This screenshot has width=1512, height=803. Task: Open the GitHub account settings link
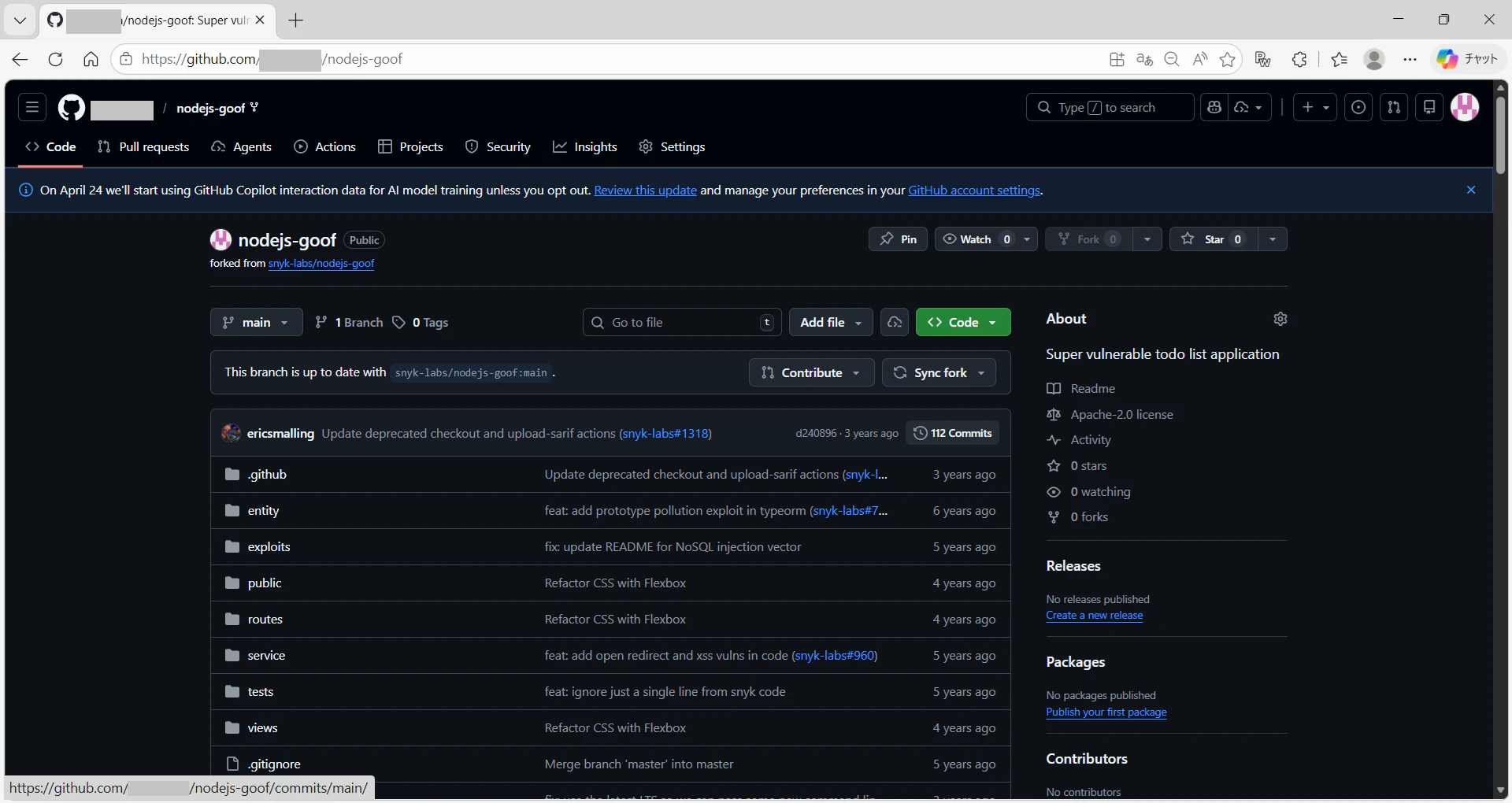coord(974,190)
